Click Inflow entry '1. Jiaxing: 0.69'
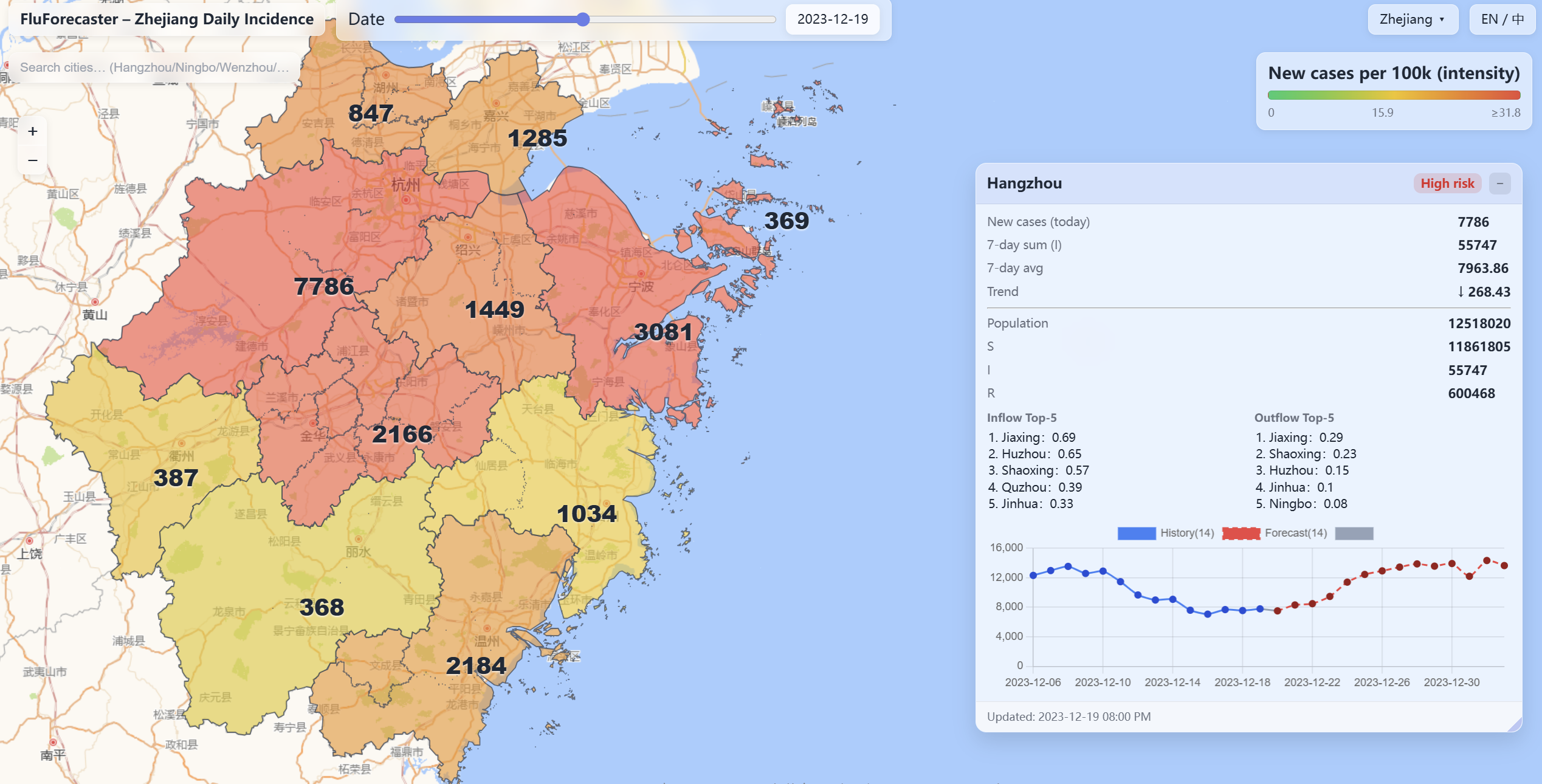Image resolution: width=1542 pixels, height=784 pixels. click(x=1031, y=438)
